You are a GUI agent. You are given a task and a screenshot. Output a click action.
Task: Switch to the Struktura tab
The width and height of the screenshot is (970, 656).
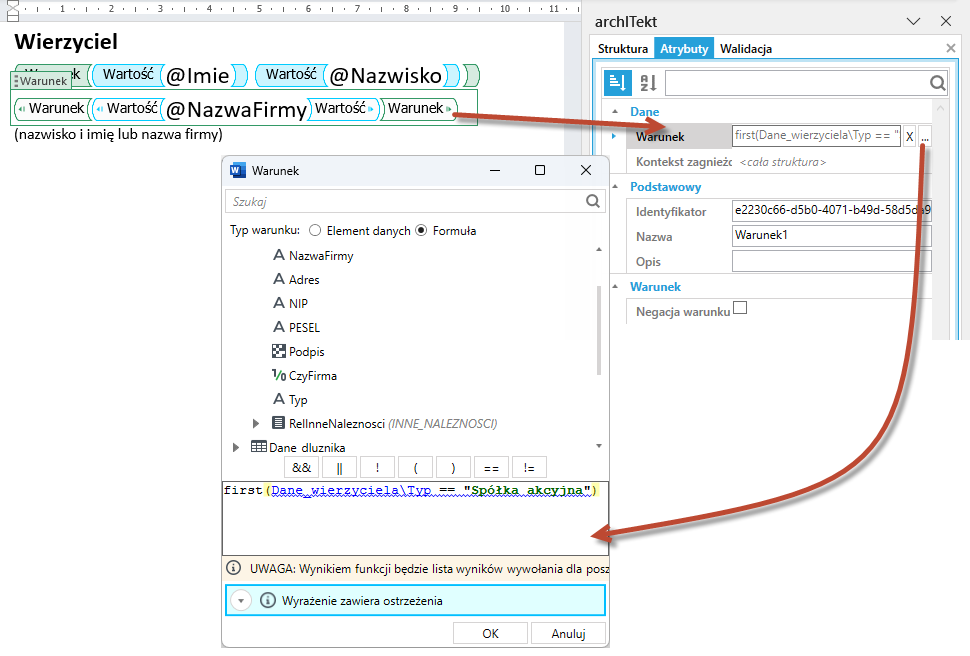coord(623,49)
